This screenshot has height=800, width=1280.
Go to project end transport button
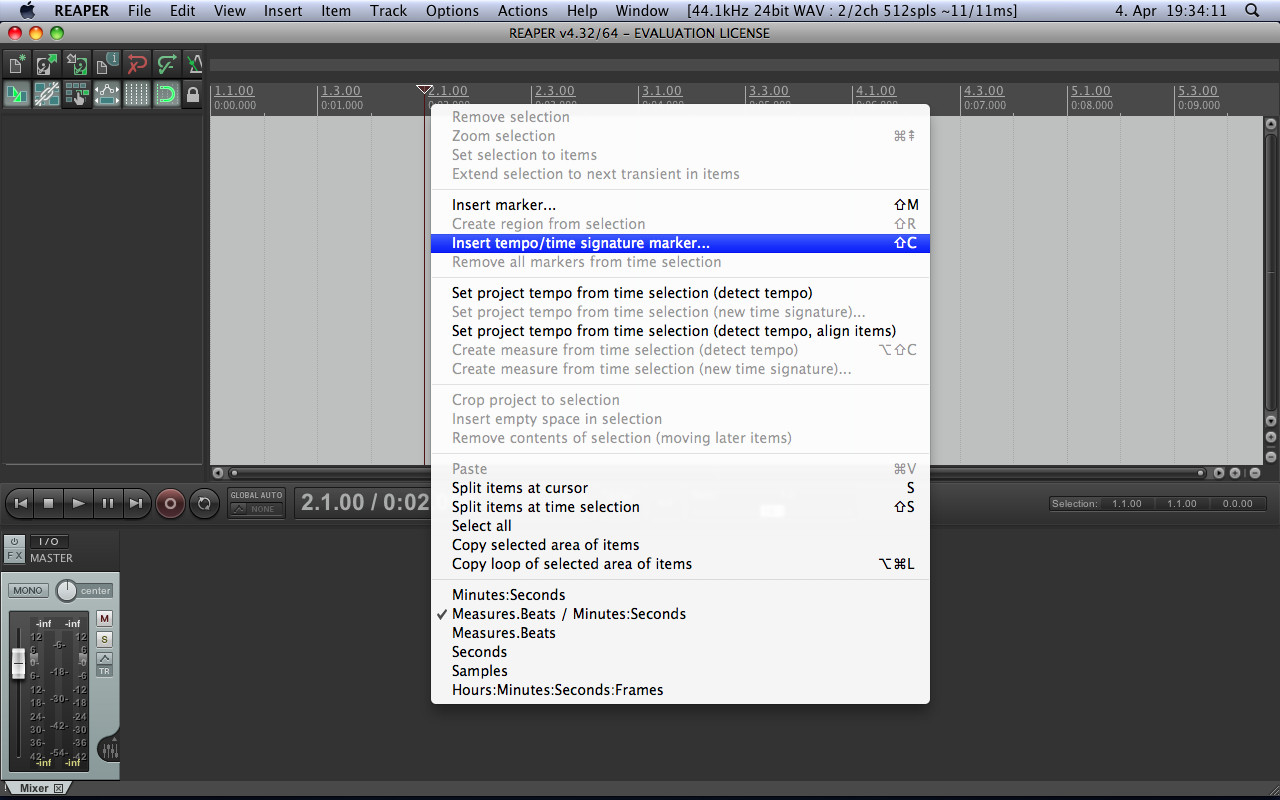tap(136, 504)
